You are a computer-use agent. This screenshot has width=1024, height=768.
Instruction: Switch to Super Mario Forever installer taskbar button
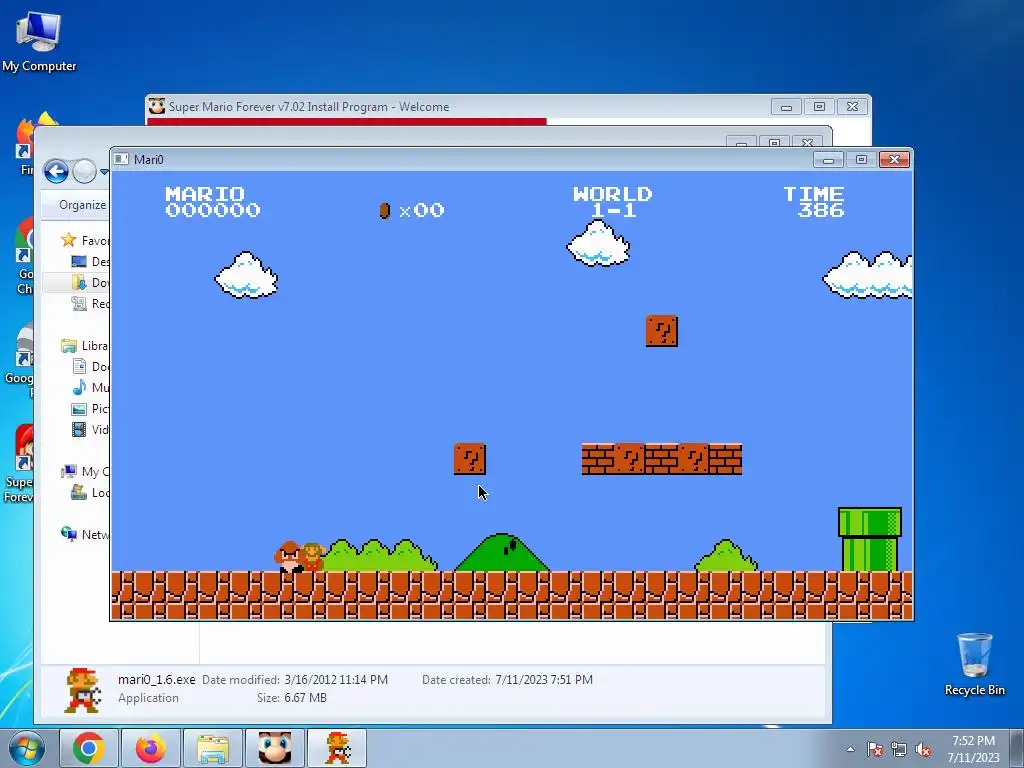275,748
